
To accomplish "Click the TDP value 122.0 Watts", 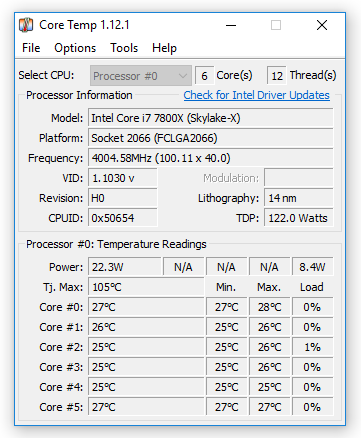I will pos(299,218).
